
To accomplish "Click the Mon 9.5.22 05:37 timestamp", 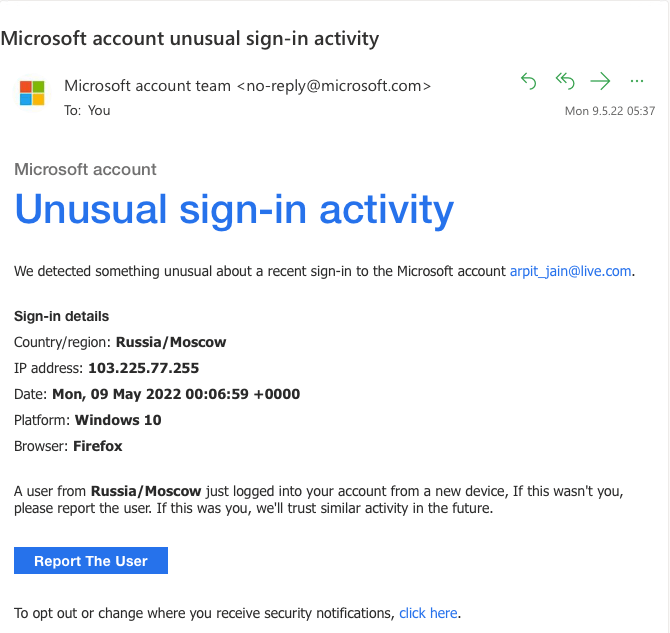I will 610,111.
